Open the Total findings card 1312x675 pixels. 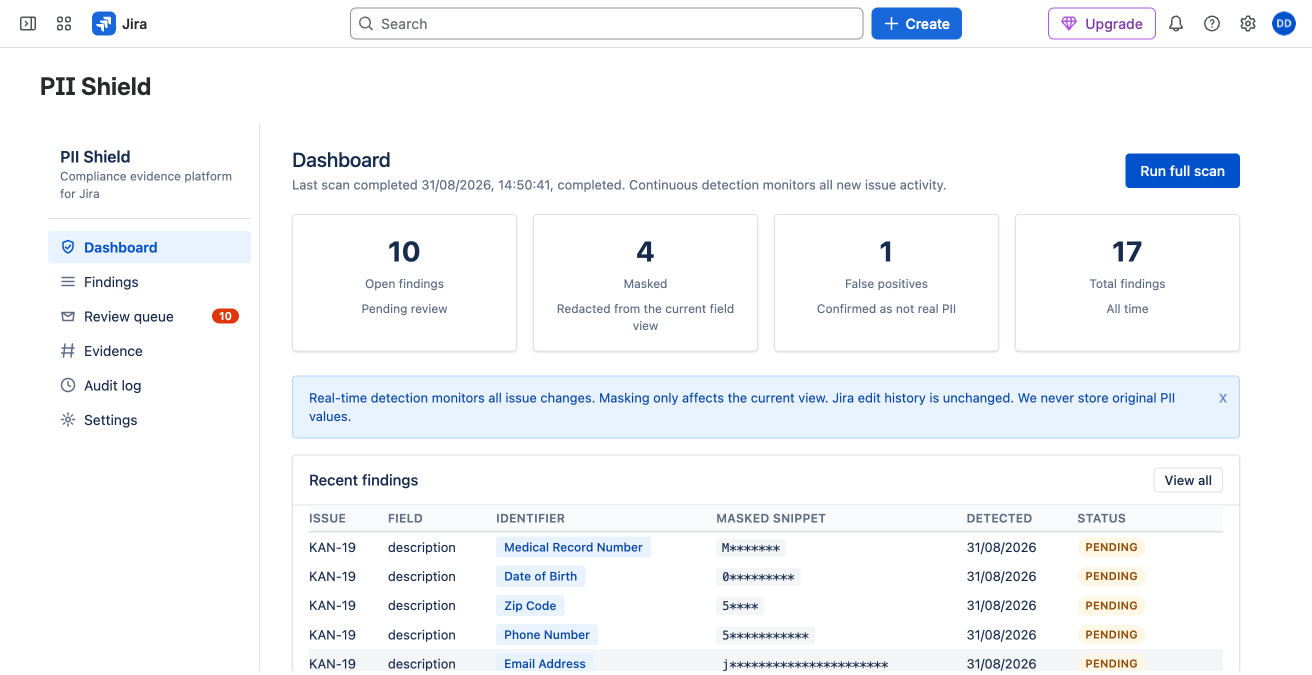[x=1127, y=283]
